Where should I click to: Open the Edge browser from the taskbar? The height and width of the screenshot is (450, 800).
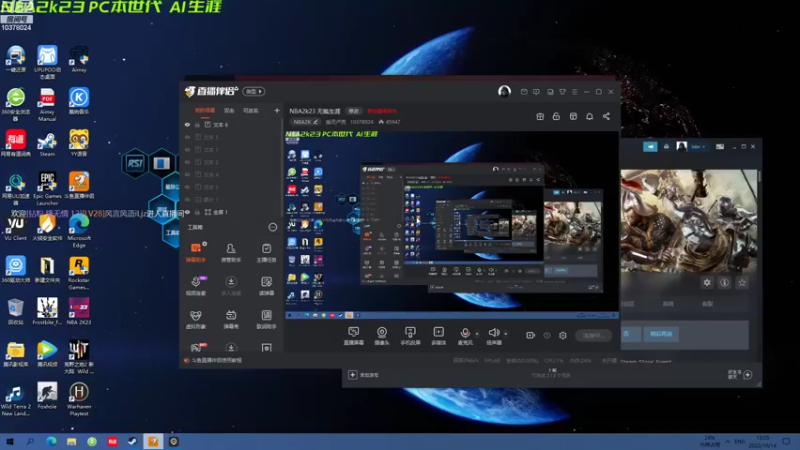(51, 441)
